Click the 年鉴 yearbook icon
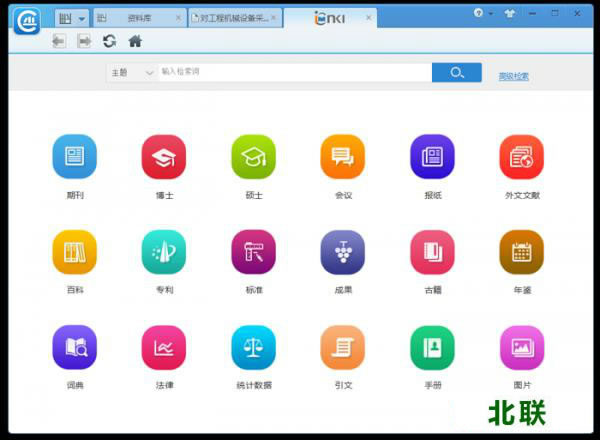The height and width of the screenshot is (440, 600). tap(521, 252)
